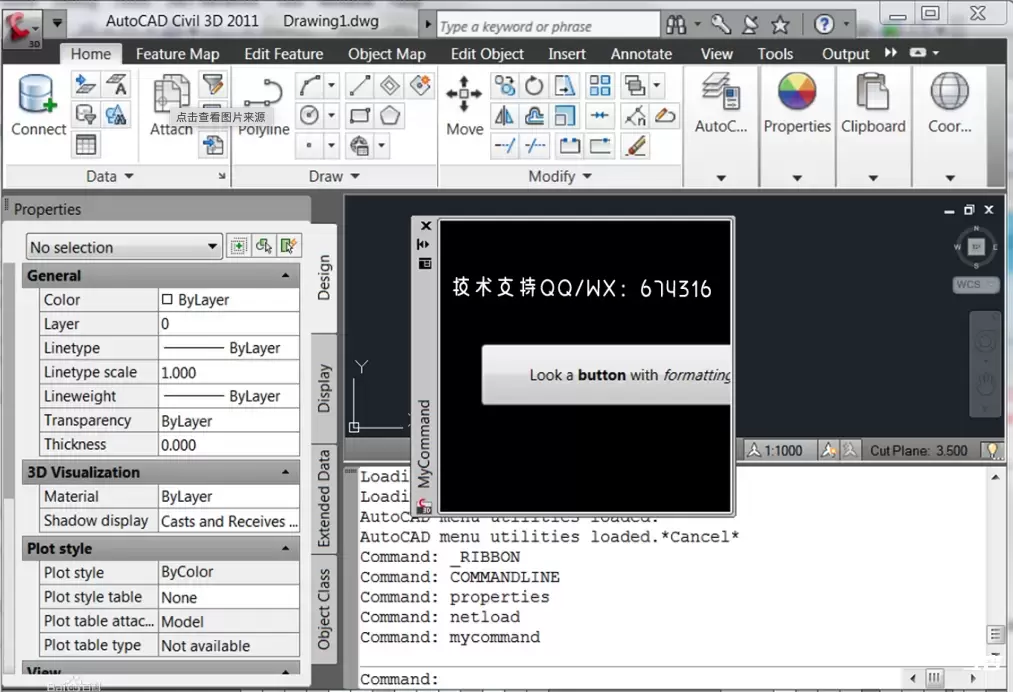Click the Help question mark icon
The height and width of the screenshot is (692, 1013).
824,25
